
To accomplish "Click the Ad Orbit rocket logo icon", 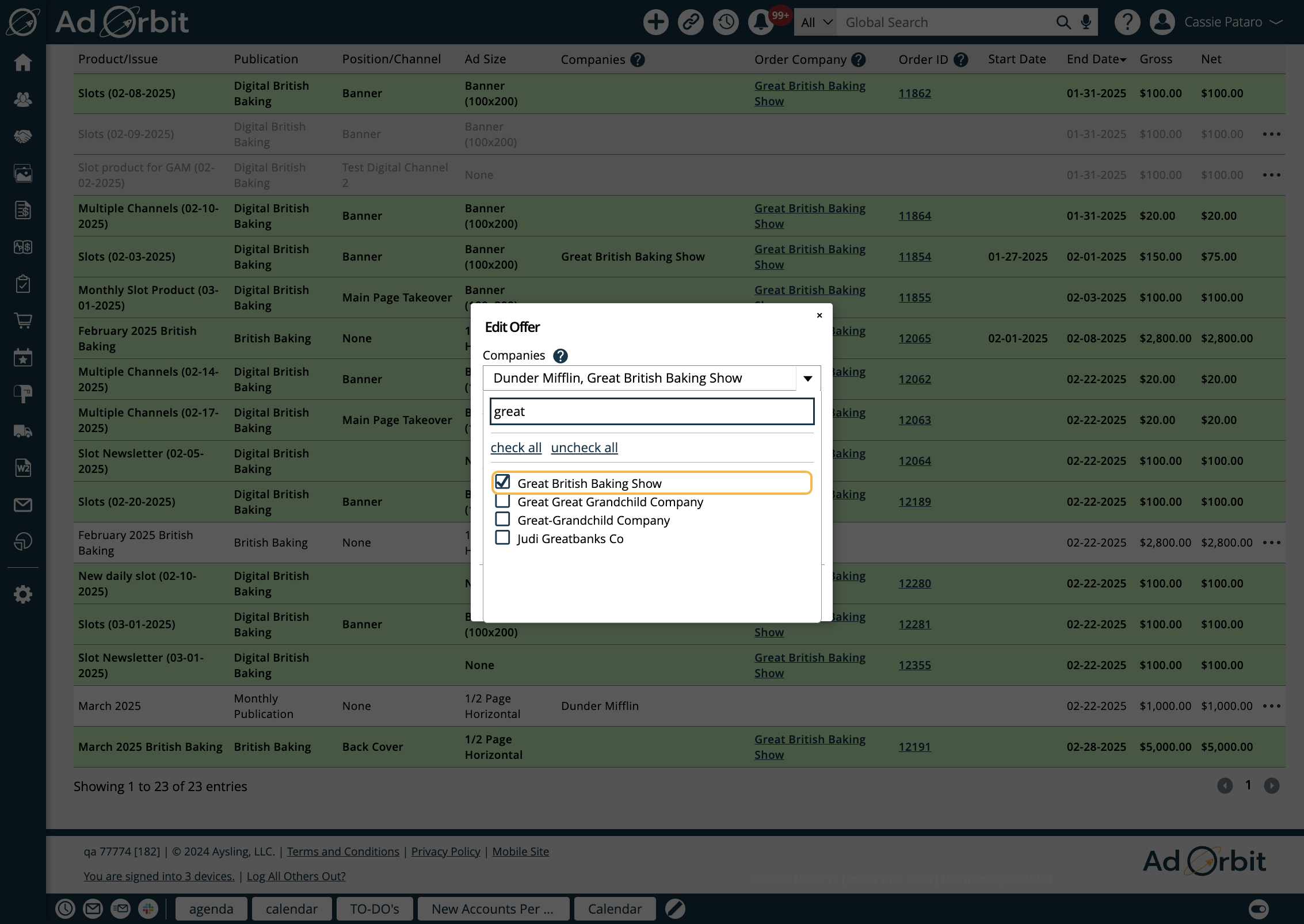I will (x=23, y=22).
